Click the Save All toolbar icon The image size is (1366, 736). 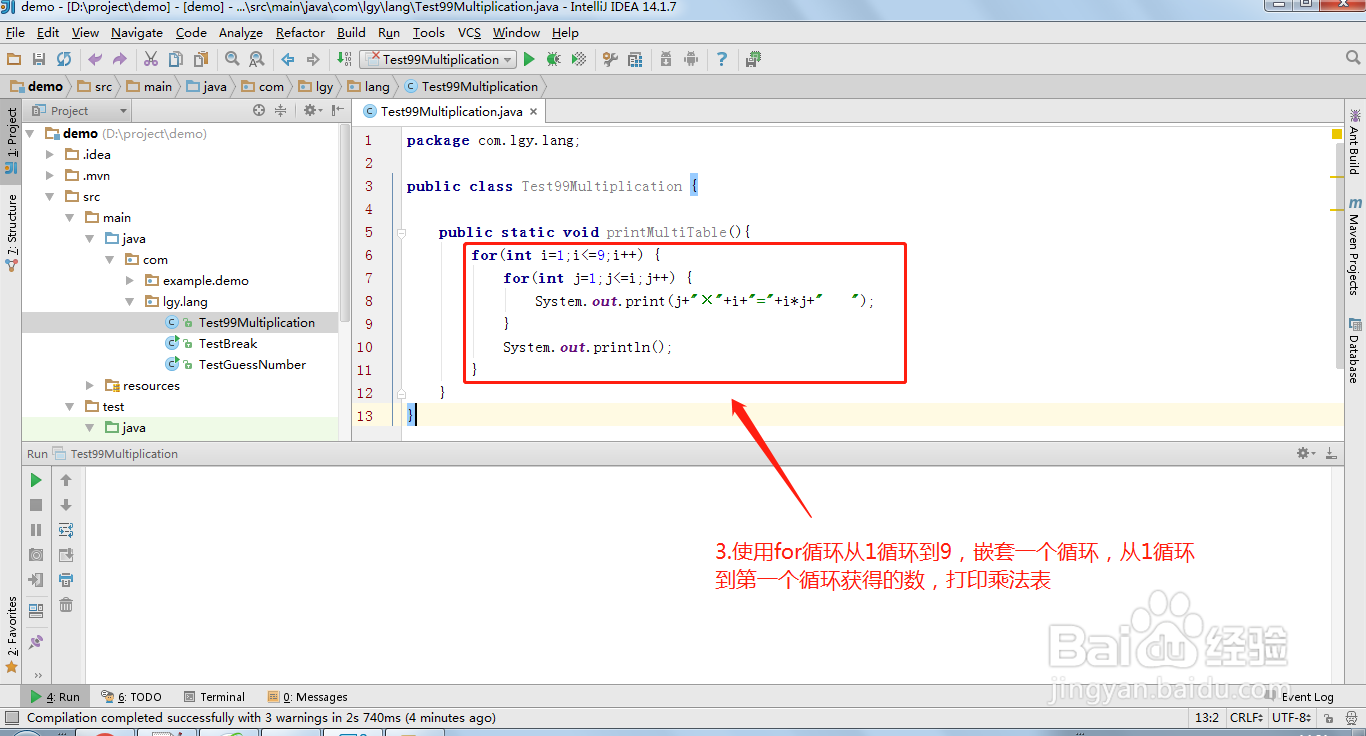39,60
